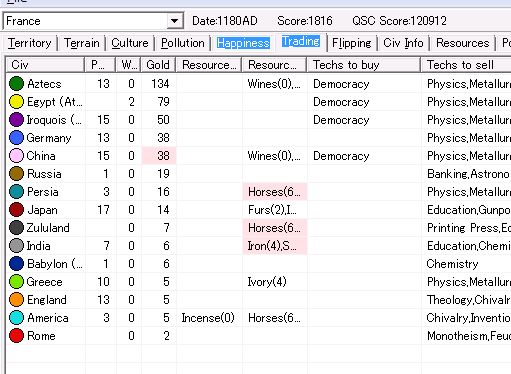Image resolution: width=511 pixels, height=374 pixels.
Task: Sort by the Civ column header
Action: pos(45,65)
